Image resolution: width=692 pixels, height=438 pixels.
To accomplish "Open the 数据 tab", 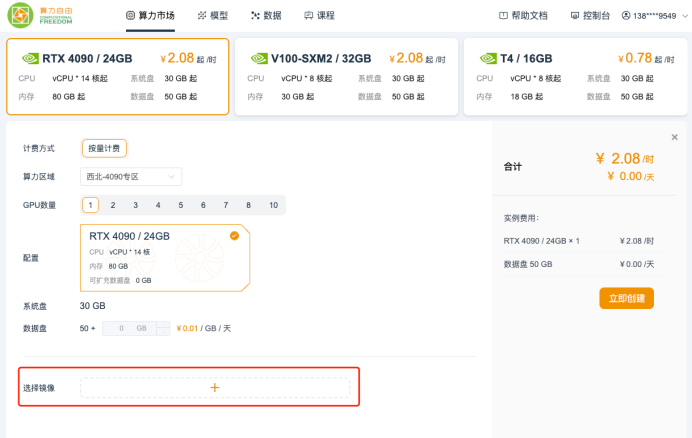I will pyautogui.click(x=266, y=15).
